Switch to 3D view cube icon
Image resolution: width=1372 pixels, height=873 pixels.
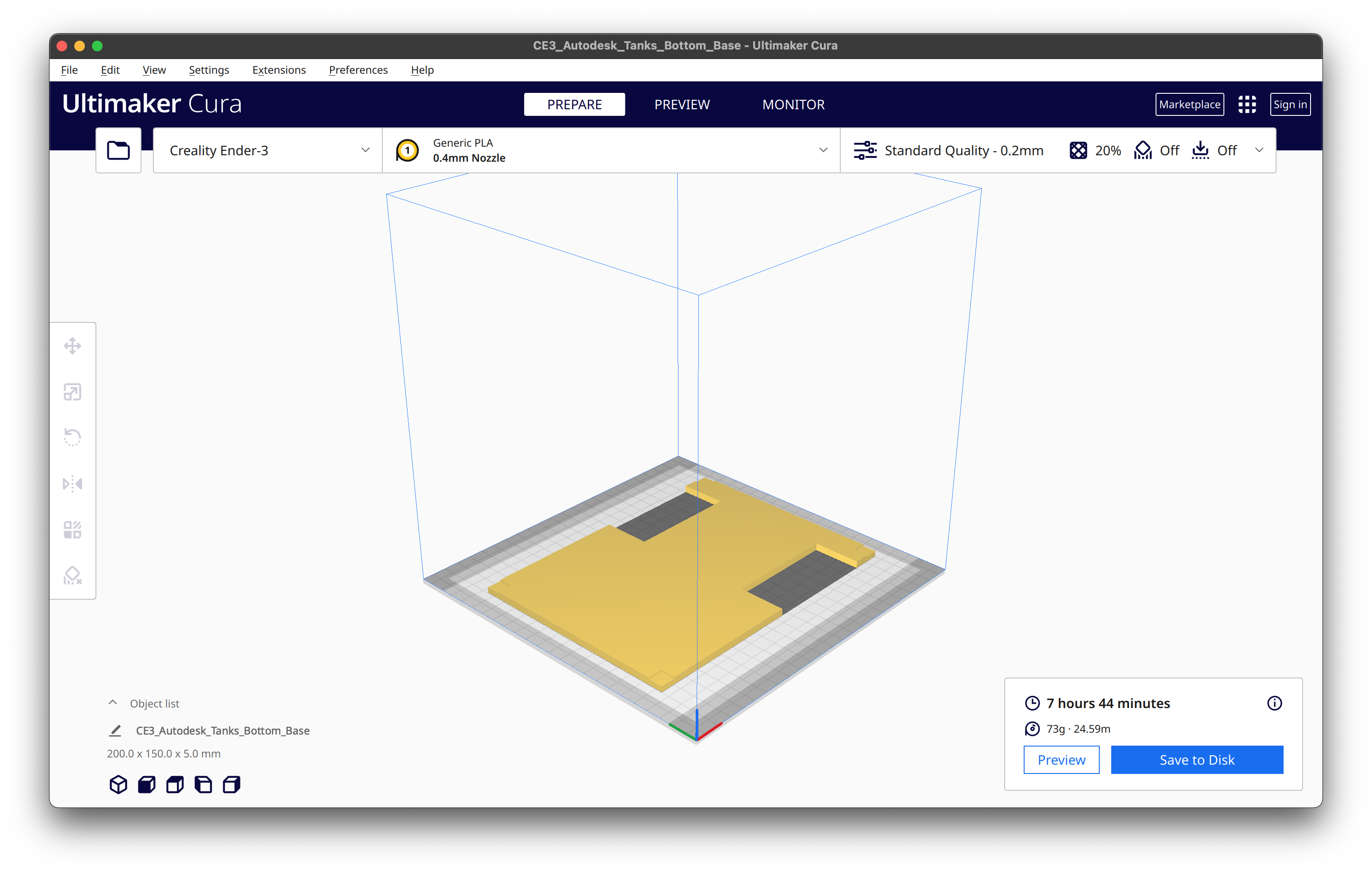118,785
